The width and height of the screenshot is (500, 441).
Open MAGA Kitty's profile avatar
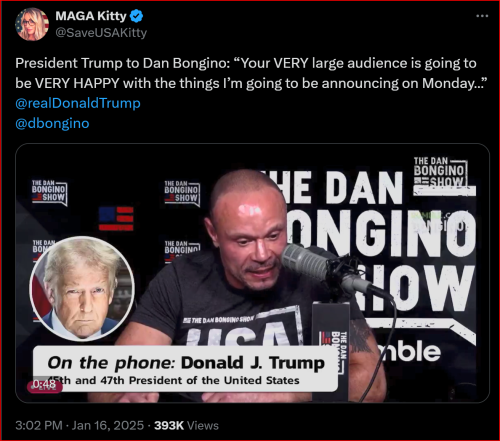click(32, 24)
